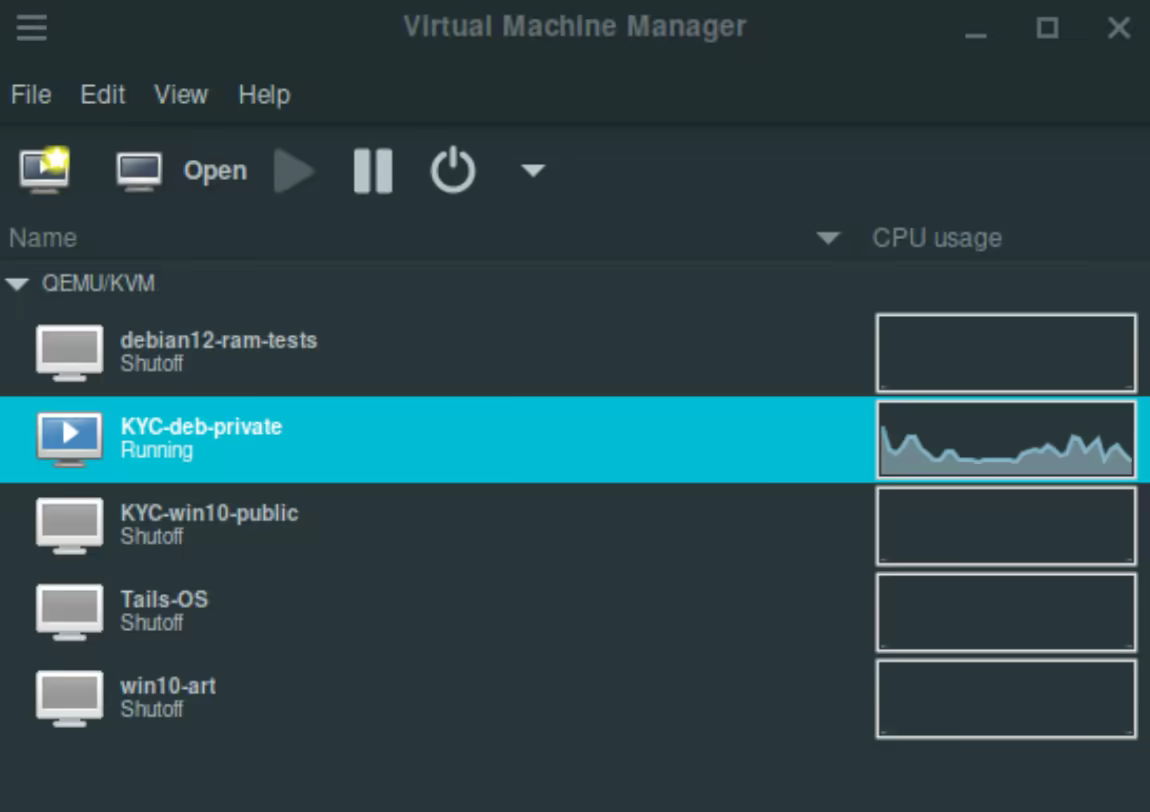This screenshot has width=1150, height=812.
Task: Maximize the Virtual Machine Manager window
Action: (x=1047, y=28)
